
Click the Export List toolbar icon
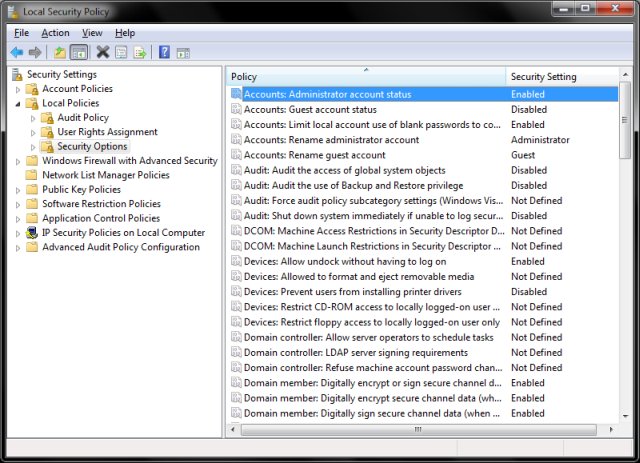click(x=140, y=52)
